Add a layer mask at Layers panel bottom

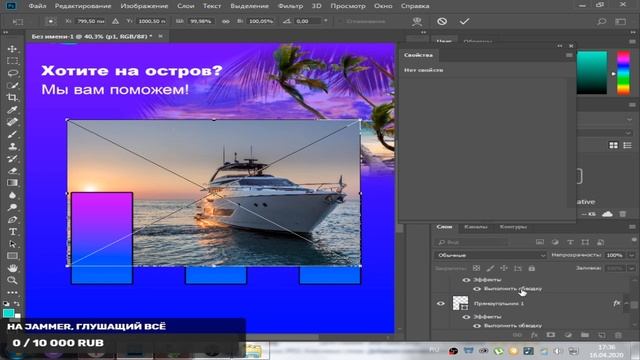point(551,335)
